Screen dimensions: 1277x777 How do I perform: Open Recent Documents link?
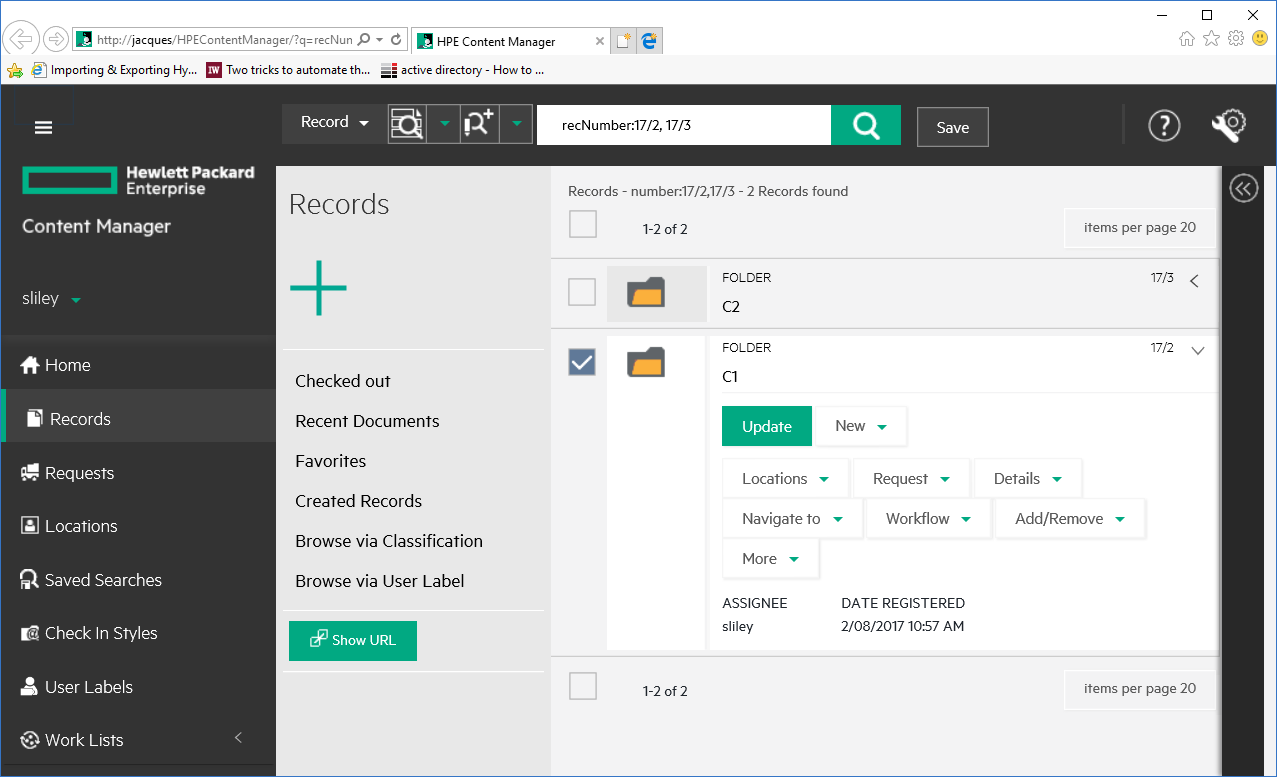[367, 421]
